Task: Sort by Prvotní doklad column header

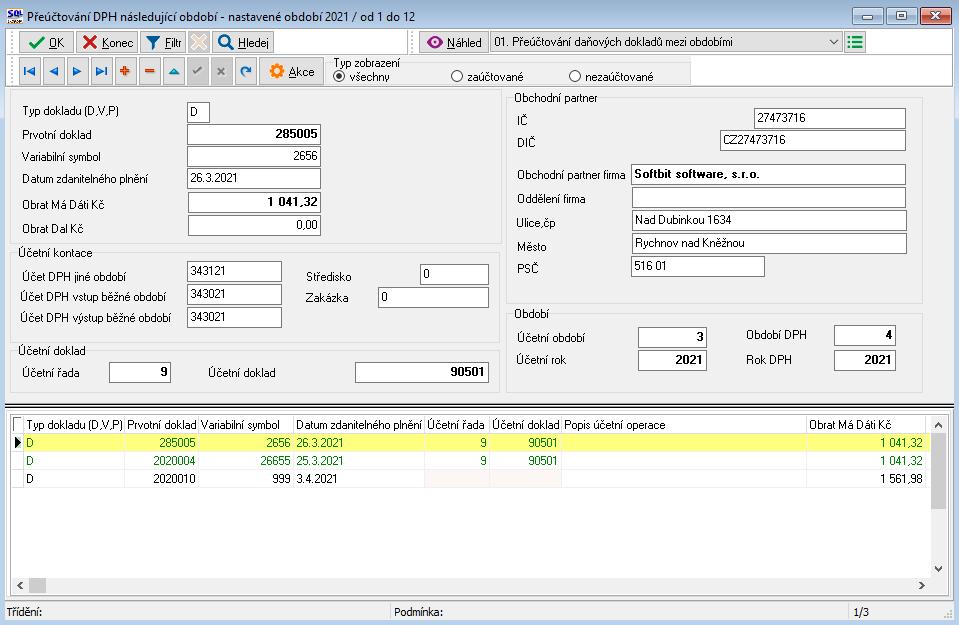Action: tap(161, 425)
